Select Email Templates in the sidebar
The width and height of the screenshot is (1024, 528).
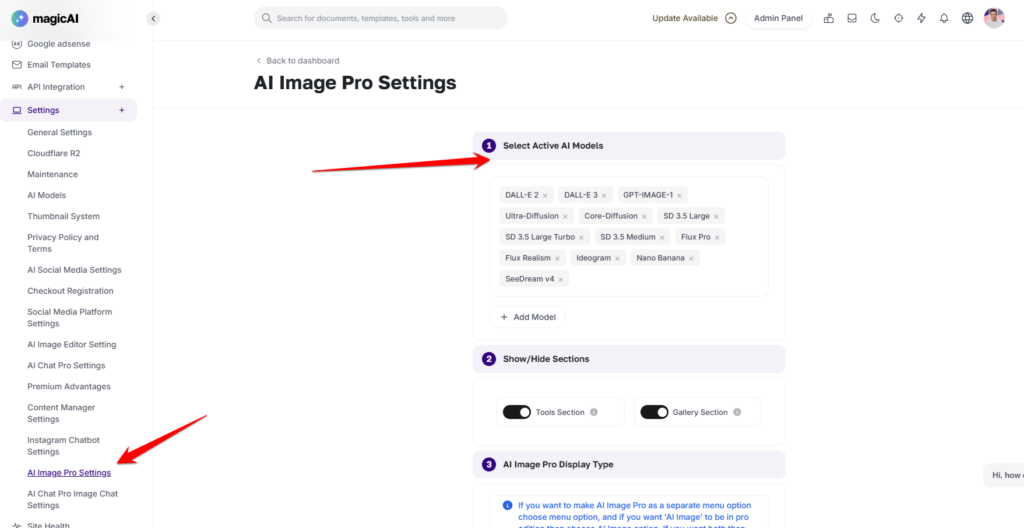(58, 65)
